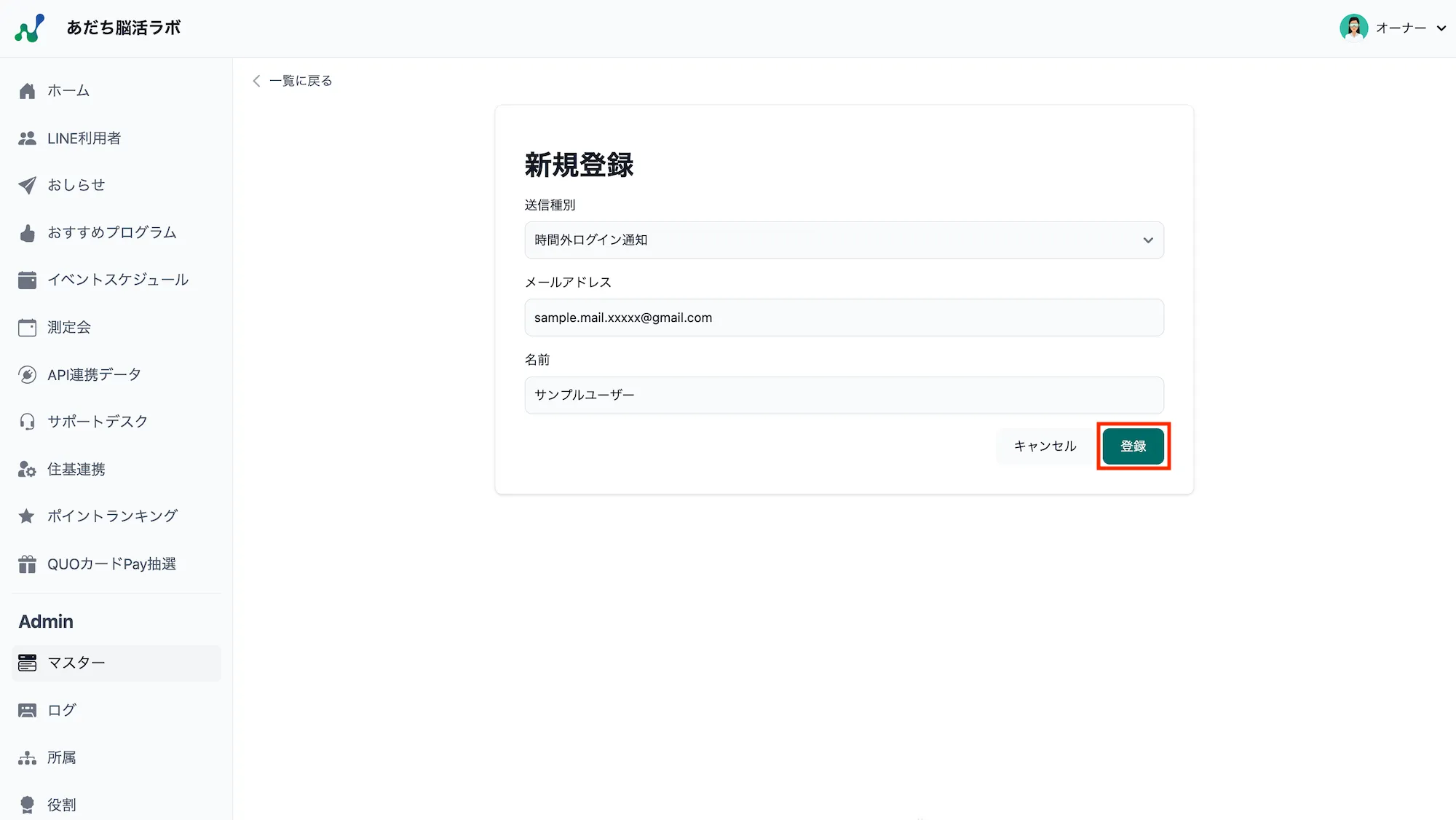Click the QUOカードPay抽選 gift icon

coord(27,563)
